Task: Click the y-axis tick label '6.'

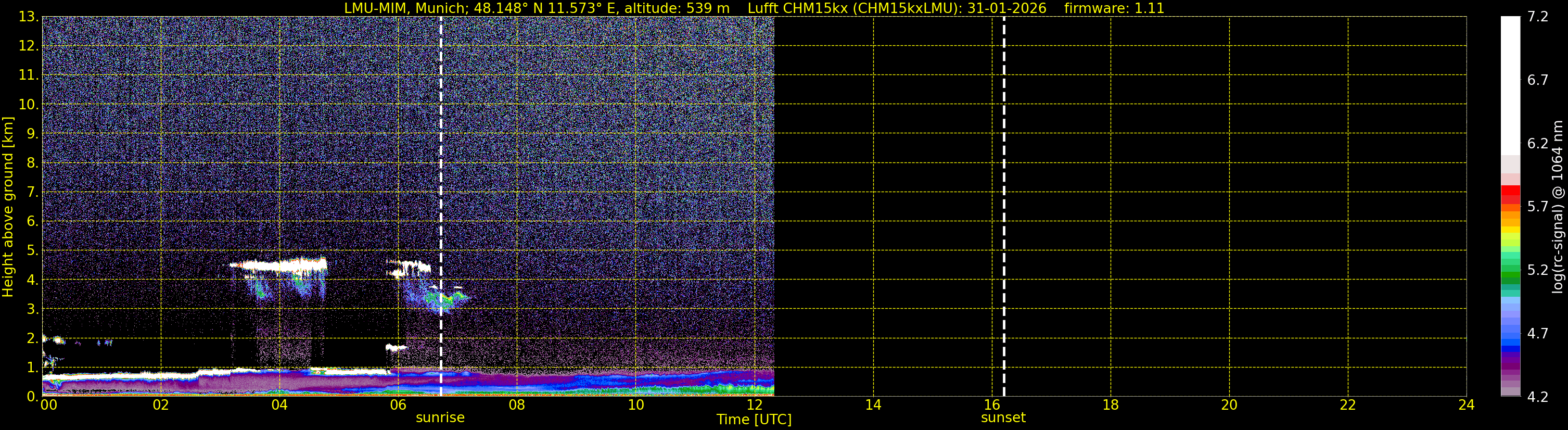Action: (x=32, y=221)
